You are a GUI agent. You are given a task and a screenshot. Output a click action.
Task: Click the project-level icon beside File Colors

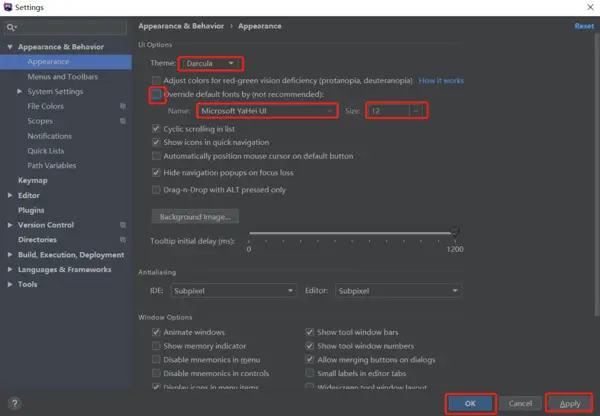pyautogui.click(x=122, y=106)
